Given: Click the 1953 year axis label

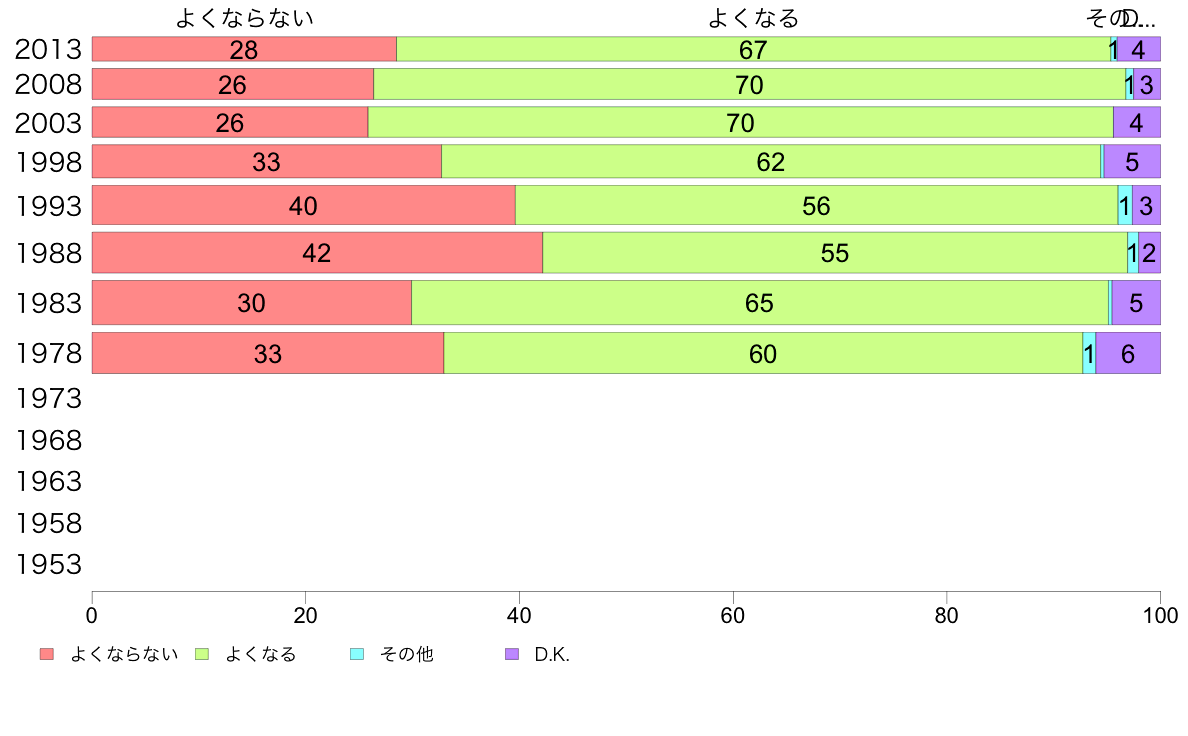Looking at the screenshot, I should pyautogui.click(x=48, y=565).
